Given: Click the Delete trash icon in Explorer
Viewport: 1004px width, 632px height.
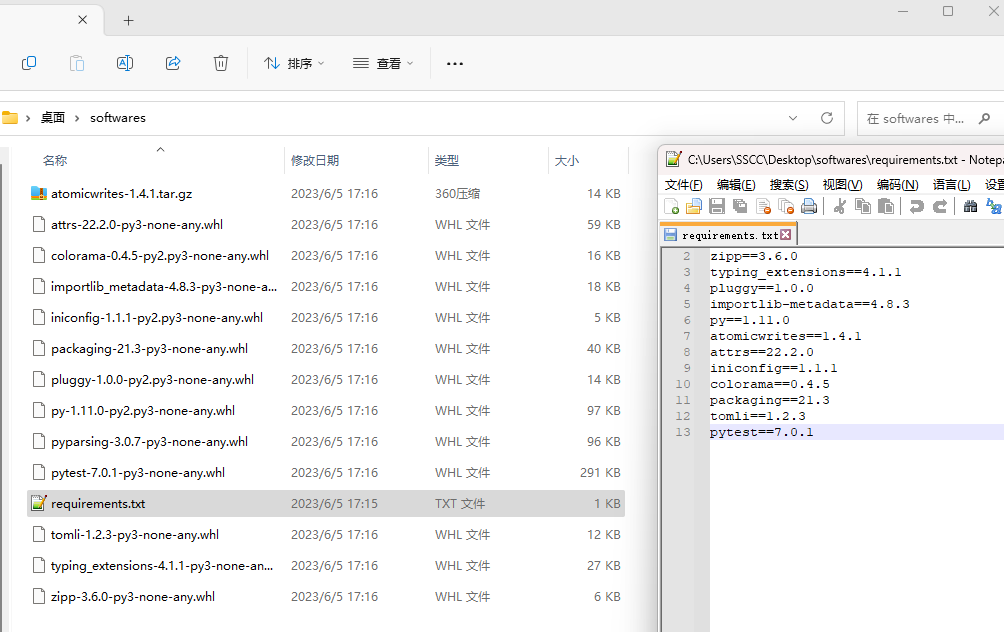Looking at the screenshot, I should (221, 63).
